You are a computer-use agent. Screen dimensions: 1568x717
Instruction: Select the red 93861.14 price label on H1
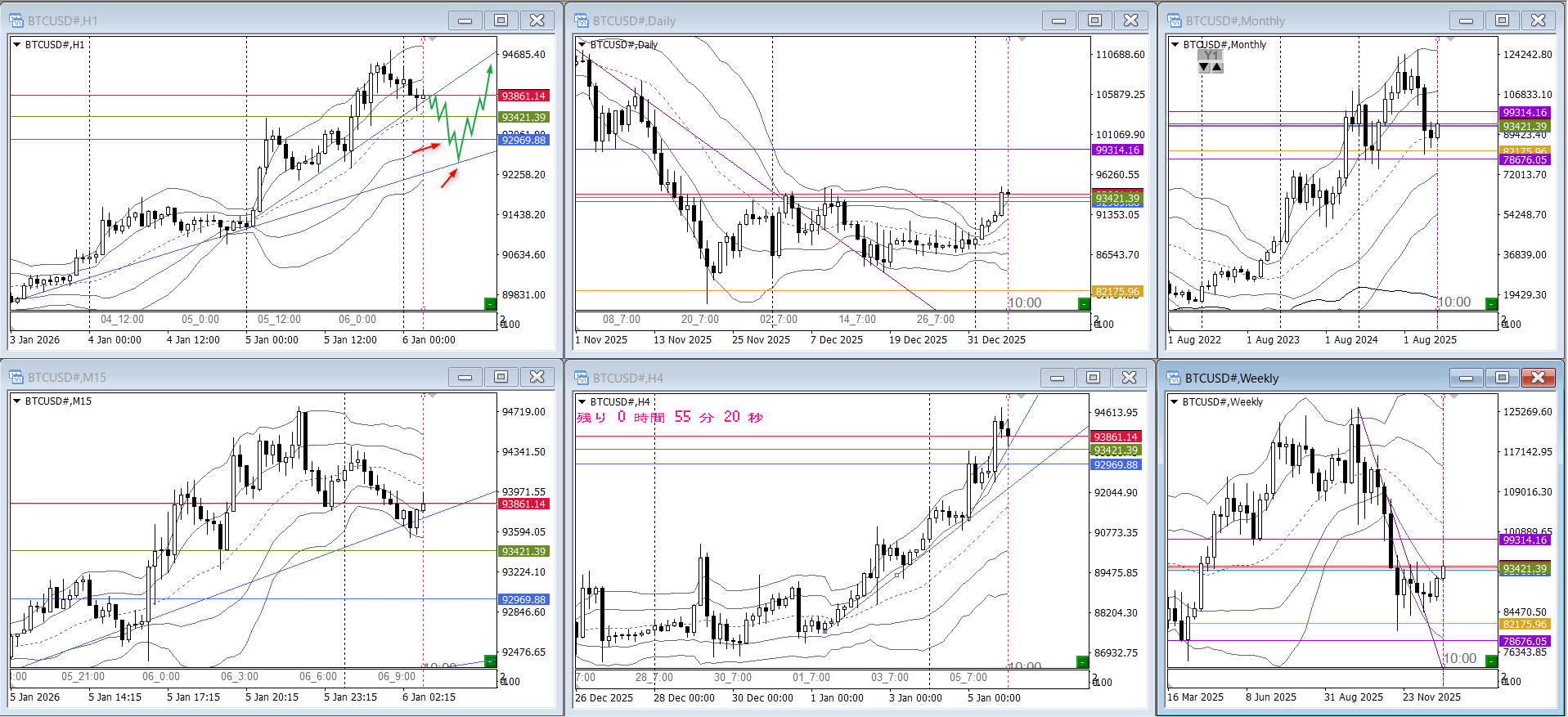[523, 96]
